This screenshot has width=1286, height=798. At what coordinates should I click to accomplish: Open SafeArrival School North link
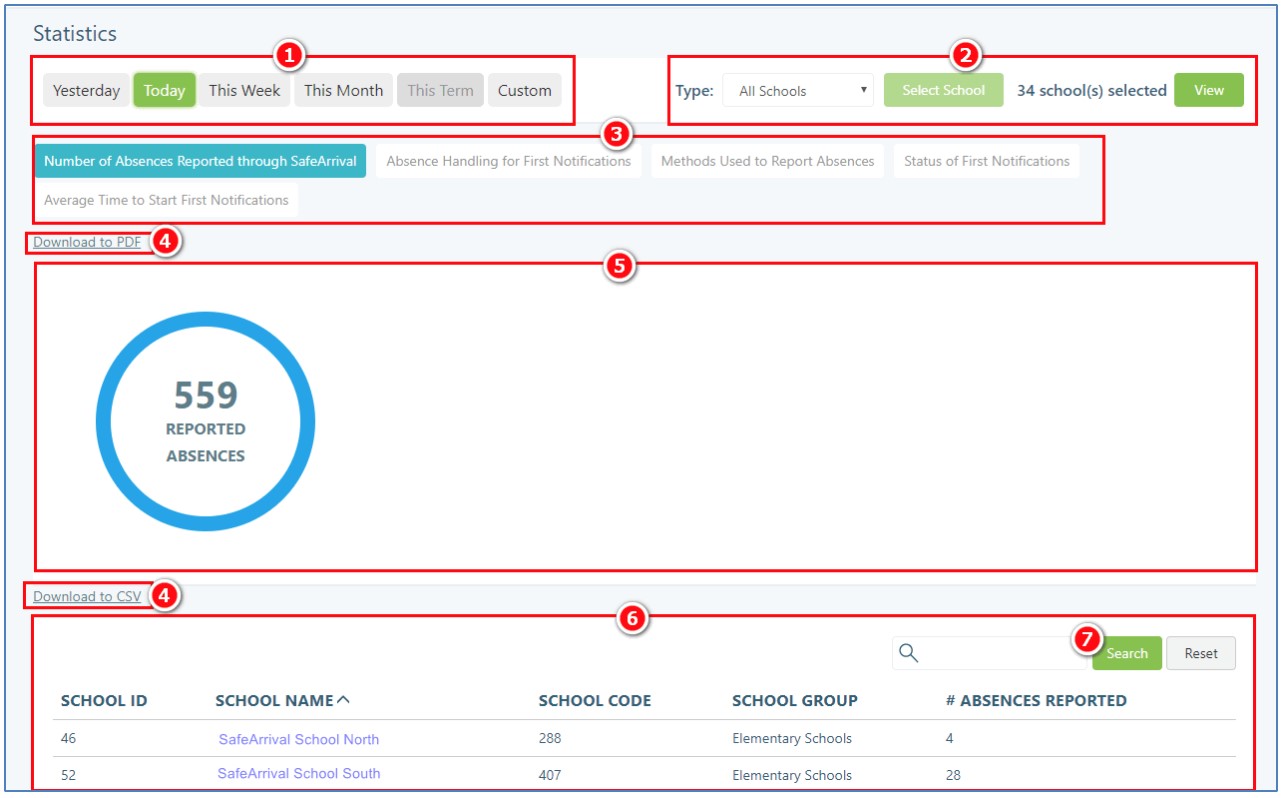click(x=298, y=740)
